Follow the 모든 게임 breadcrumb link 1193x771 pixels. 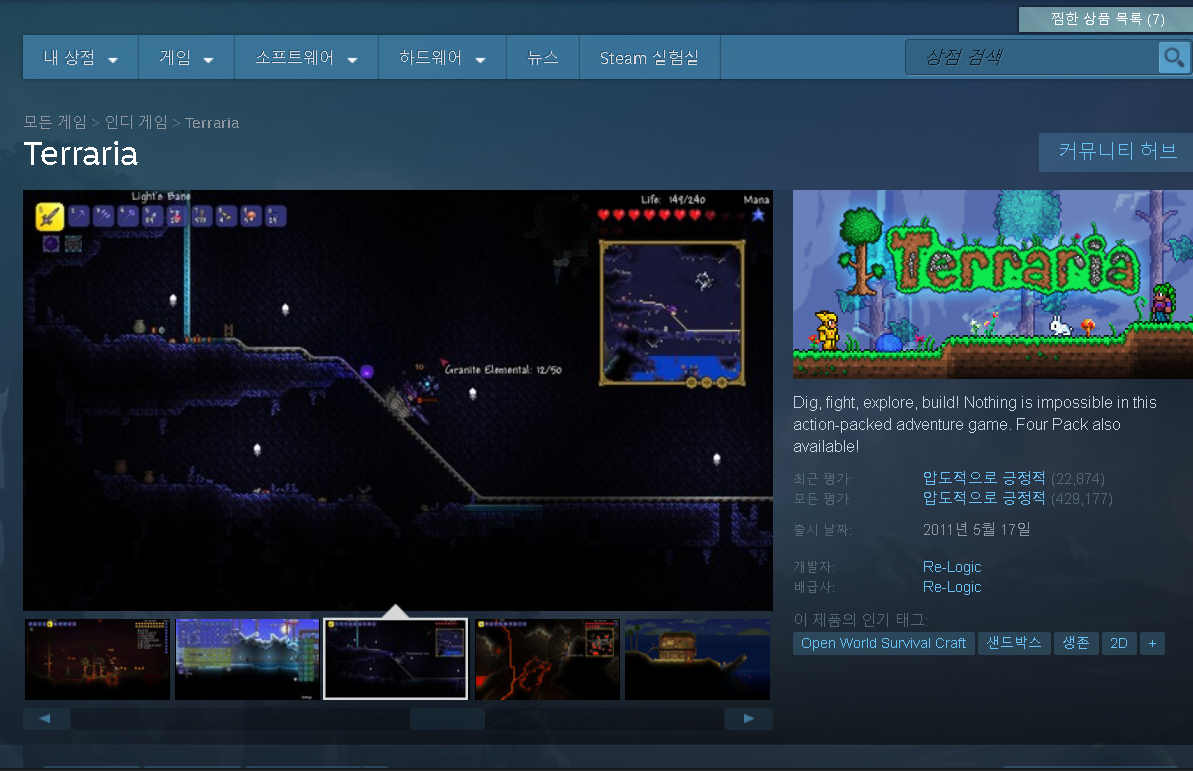55,122
